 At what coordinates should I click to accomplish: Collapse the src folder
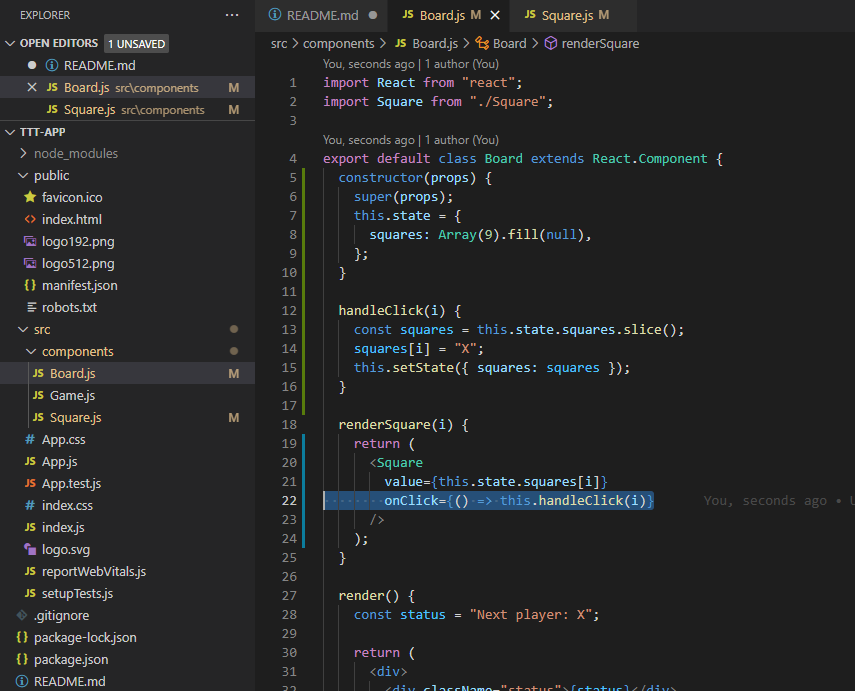[x=23, y=329]
